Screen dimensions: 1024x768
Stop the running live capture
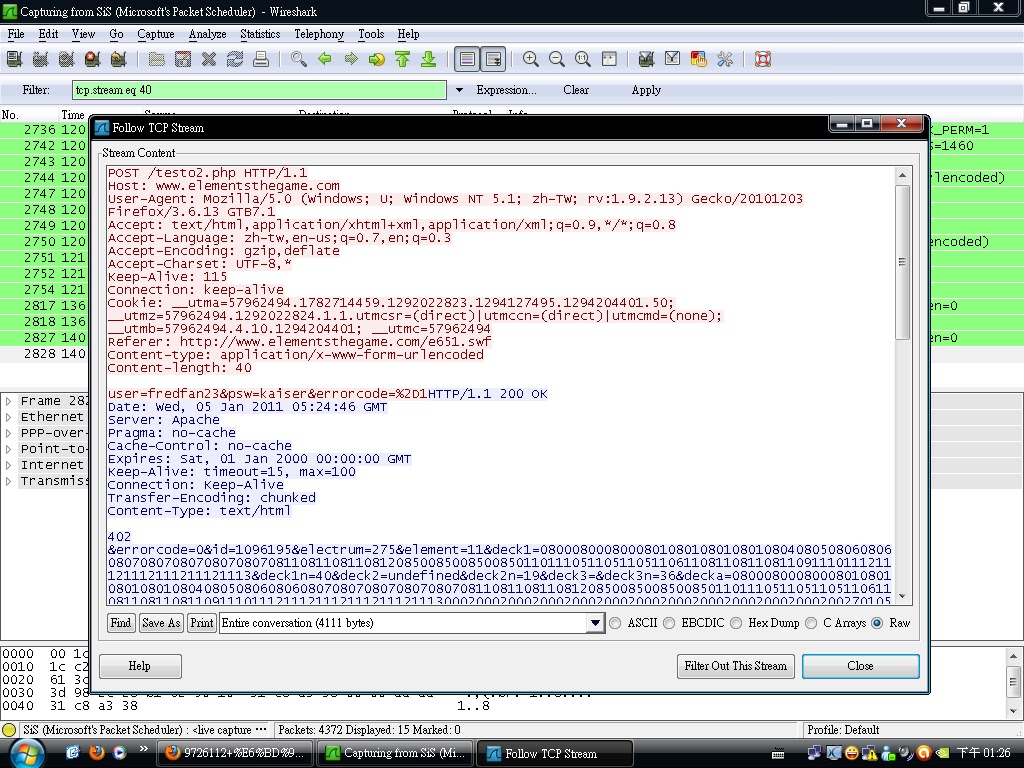tap(92, 59)
